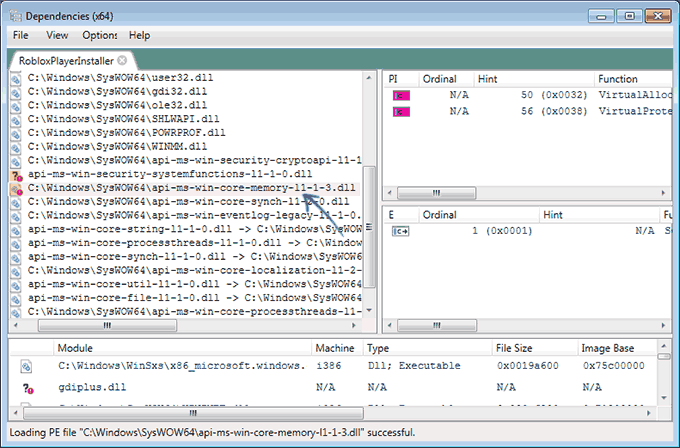Click the user32.dll module icon
The height and width of the screenshot is (448, 680).
tap(17, 77)
